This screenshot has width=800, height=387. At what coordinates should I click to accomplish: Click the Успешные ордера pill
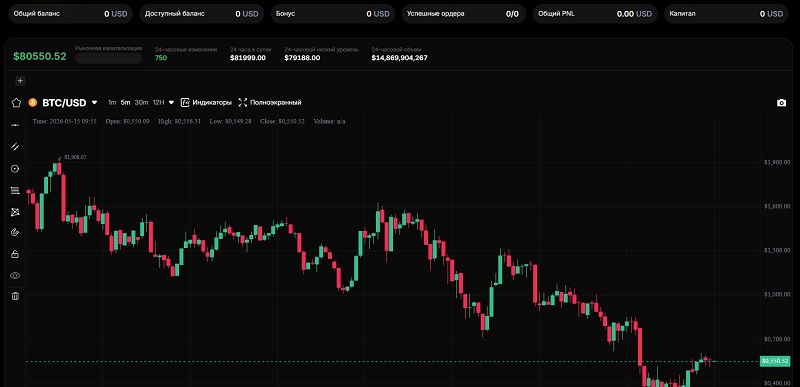(464, 14)
